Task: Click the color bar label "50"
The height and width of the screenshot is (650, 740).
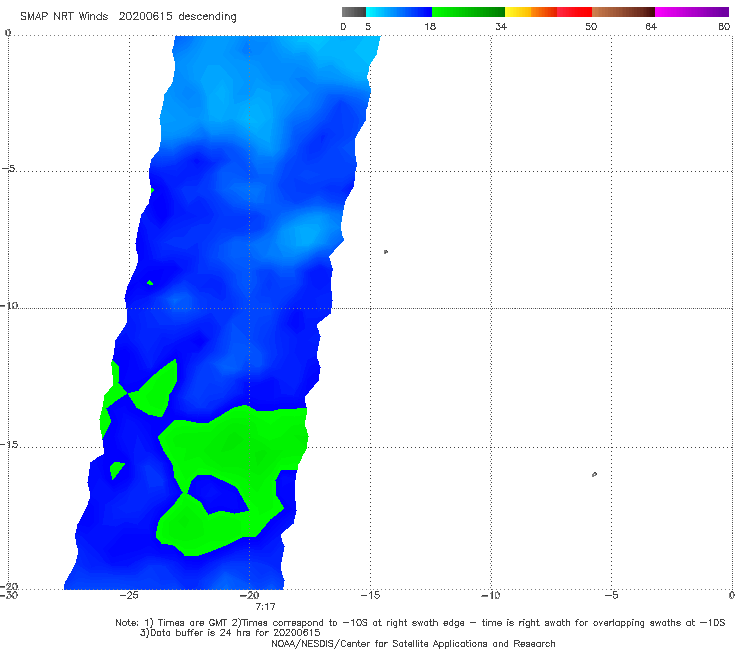Action: coord(591,27)
